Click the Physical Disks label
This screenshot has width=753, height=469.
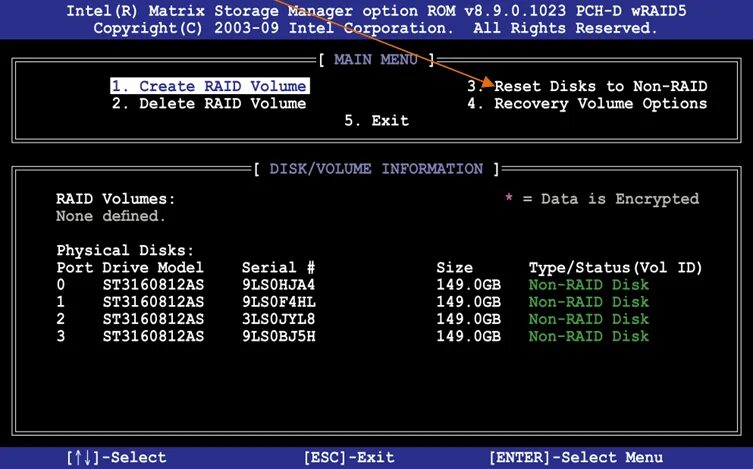click(125, 251)
